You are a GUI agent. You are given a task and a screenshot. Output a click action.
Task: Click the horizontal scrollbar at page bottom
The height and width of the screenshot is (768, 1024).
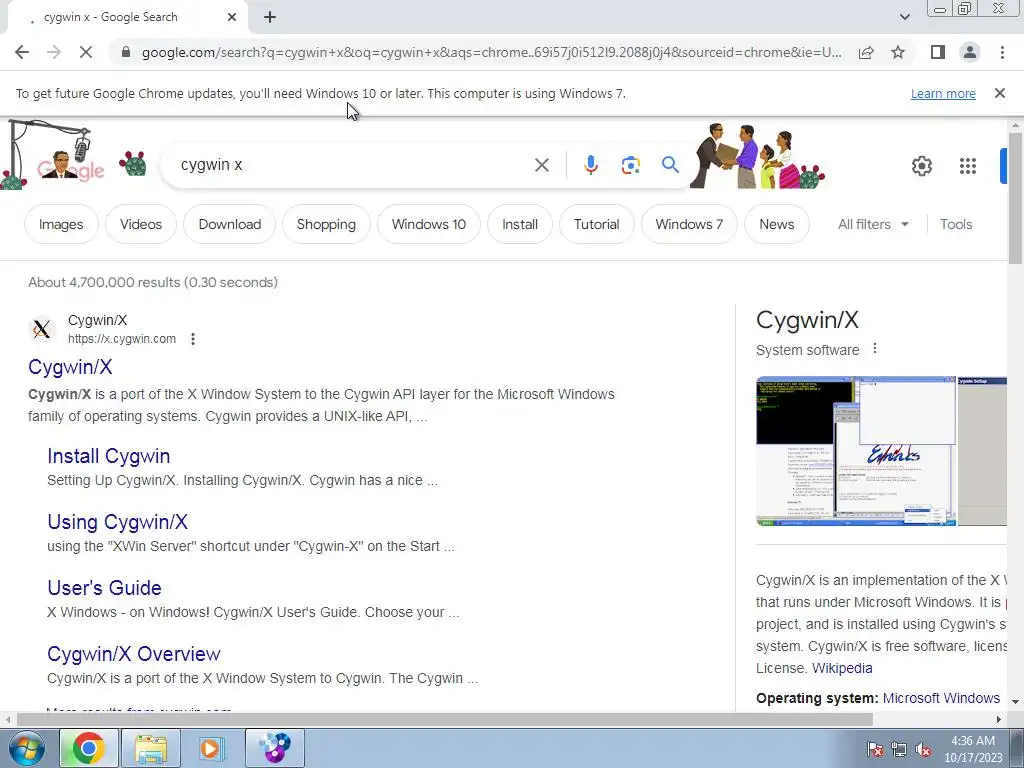pos(444,720)
